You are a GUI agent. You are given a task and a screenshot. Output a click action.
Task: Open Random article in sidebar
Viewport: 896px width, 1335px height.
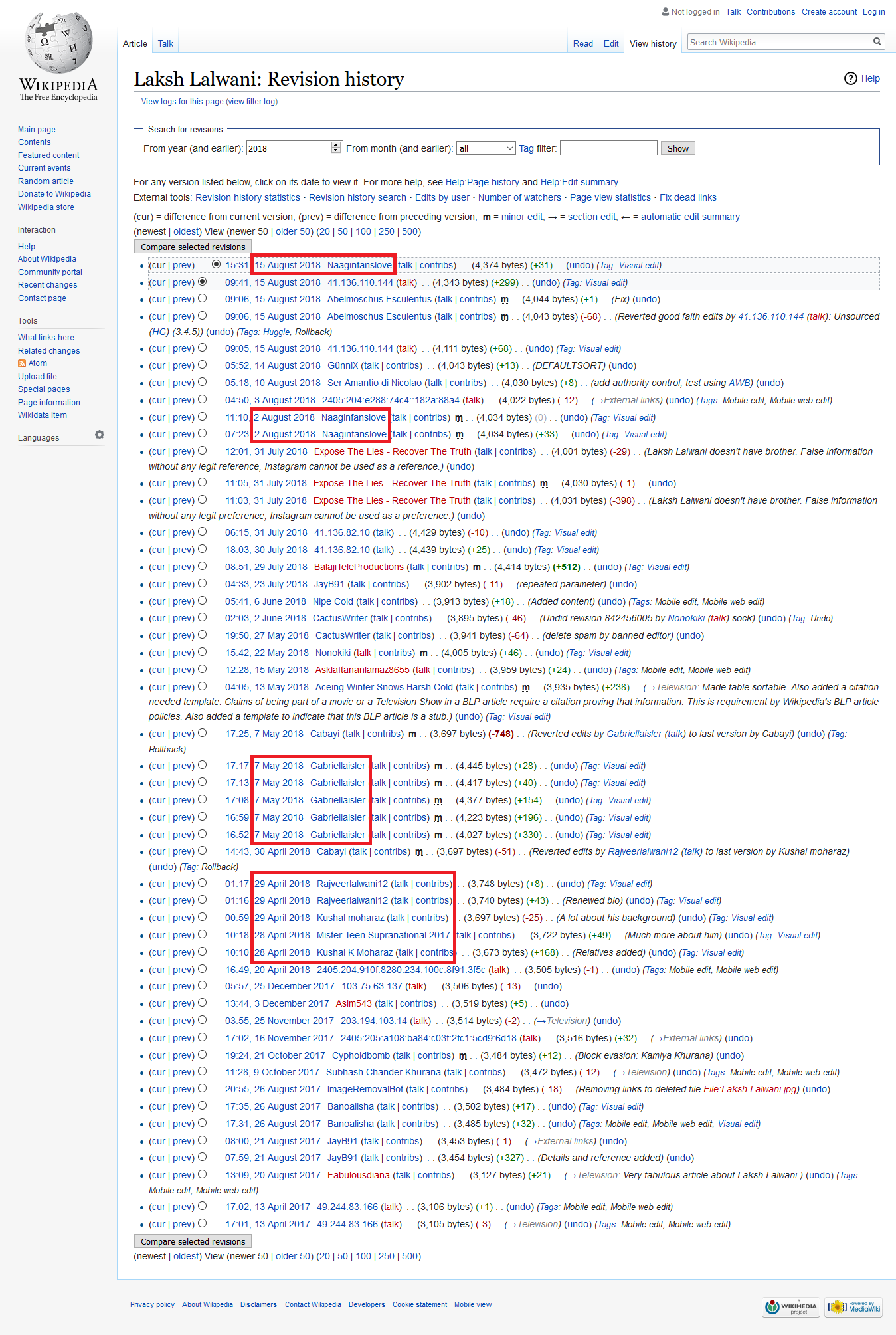click(x=46, y=181)
